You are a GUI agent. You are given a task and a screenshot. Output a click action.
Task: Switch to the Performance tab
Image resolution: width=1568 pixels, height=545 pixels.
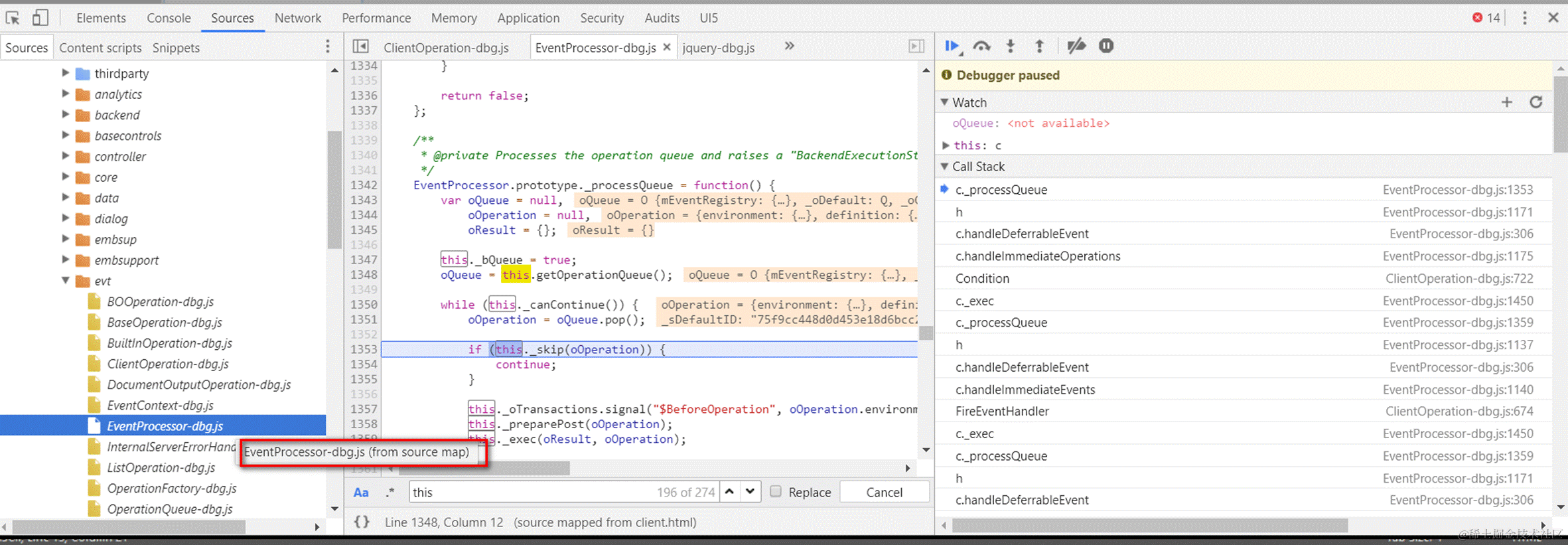click(376, 18)
